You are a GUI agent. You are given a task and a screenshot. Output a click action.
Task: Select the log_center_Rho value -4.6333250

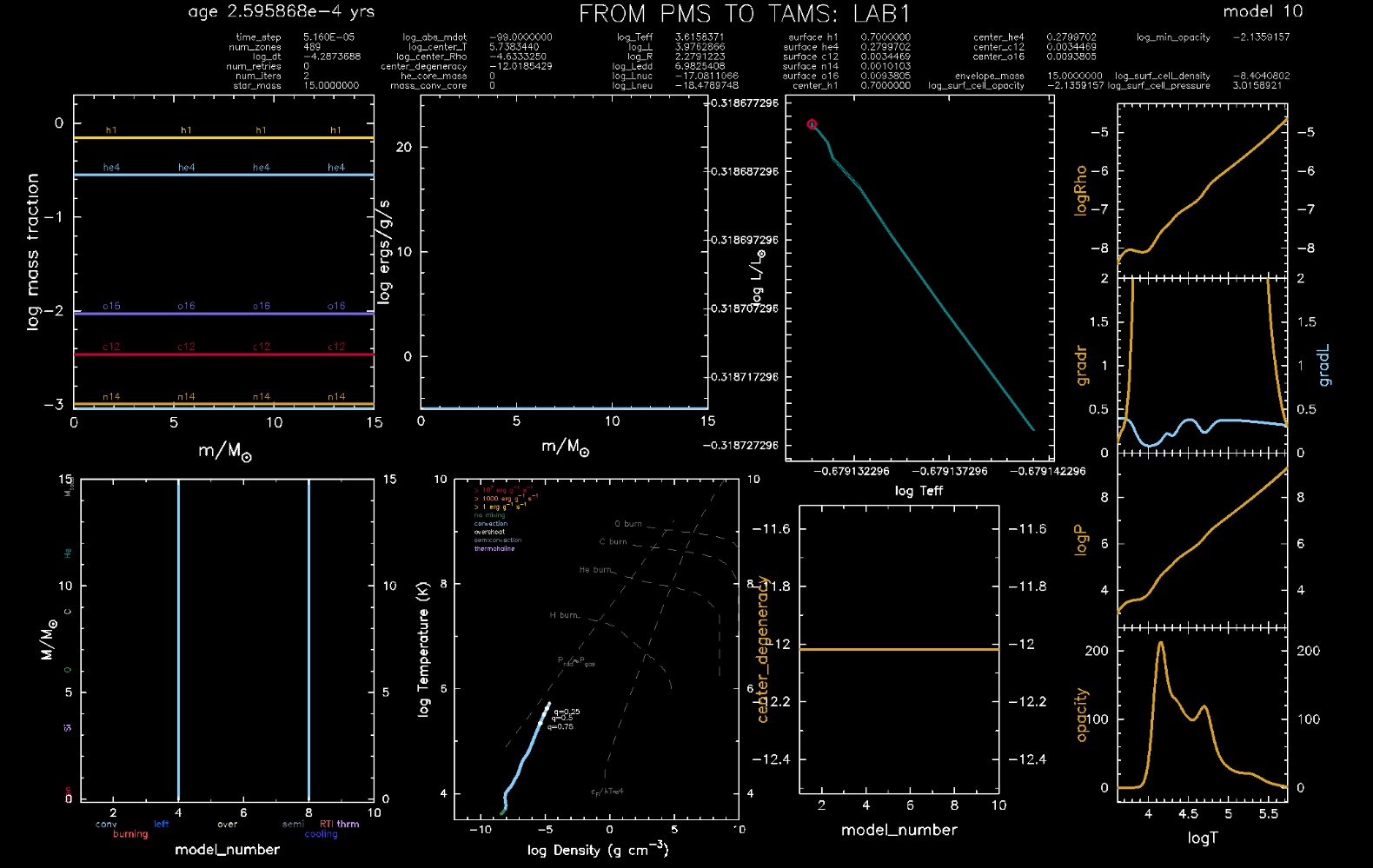click(x=518, y=56)
